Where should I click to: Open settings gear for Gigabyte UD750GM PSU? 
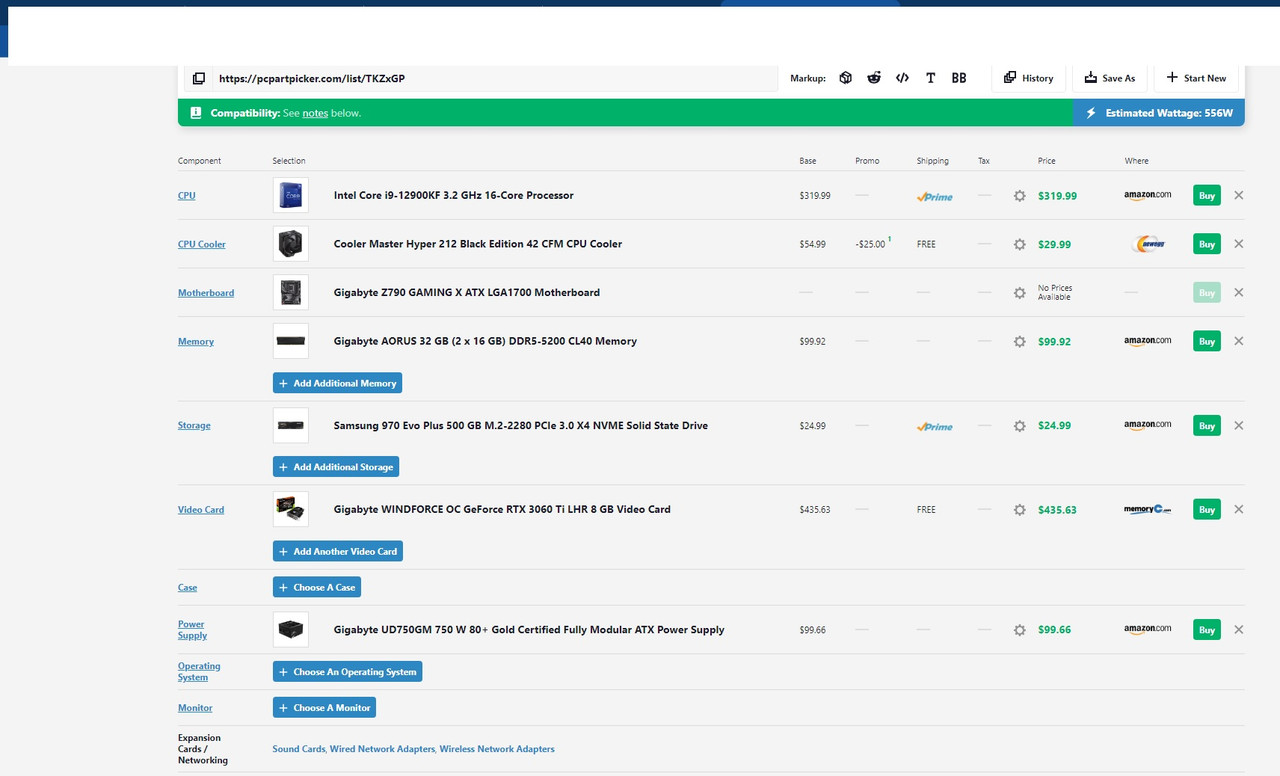1019,630
